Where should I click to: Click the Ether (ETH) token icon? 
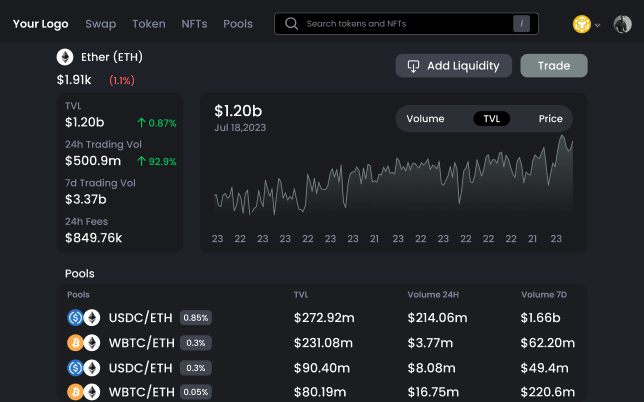click(65, 57)
